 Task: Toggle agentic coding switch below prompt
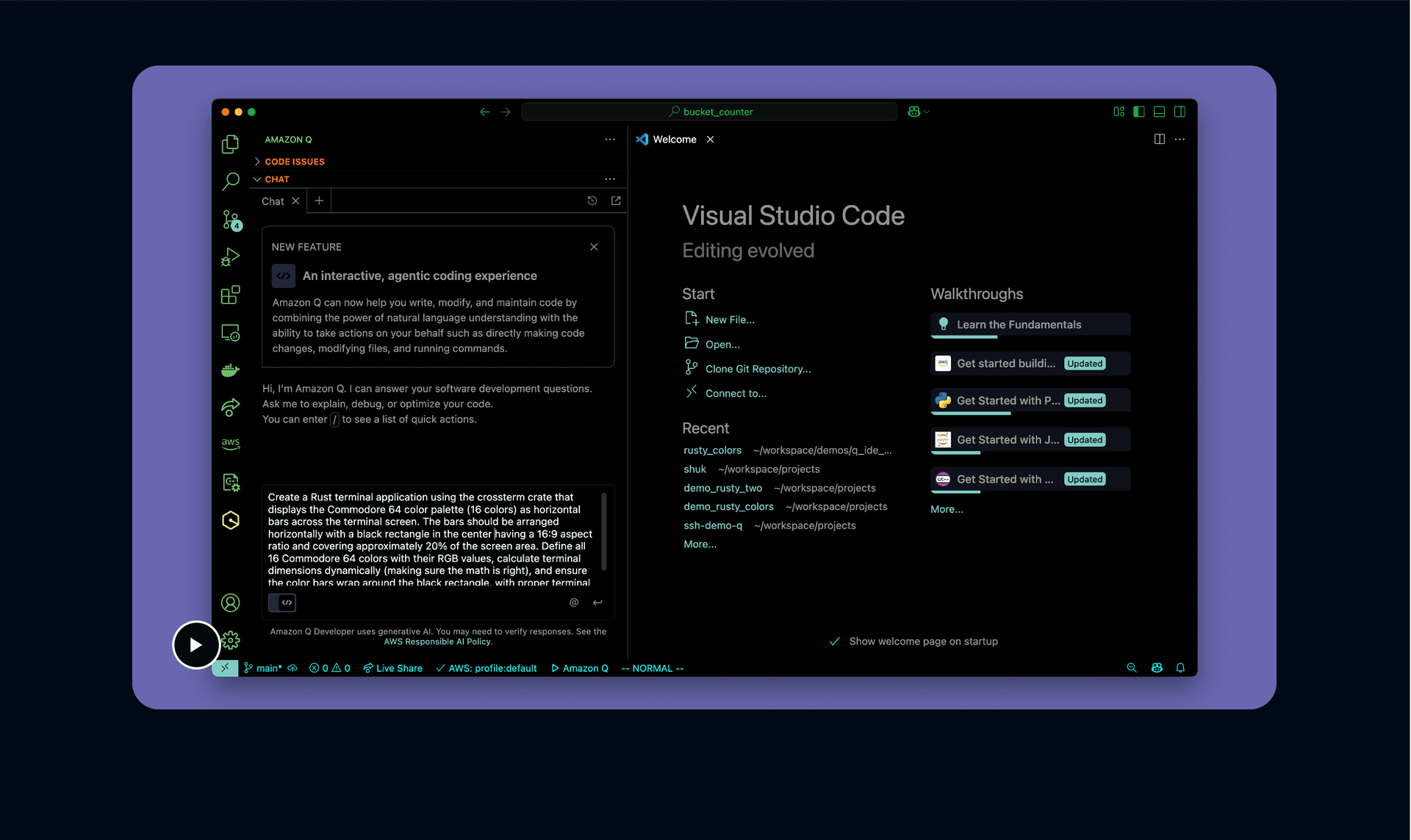282,603
